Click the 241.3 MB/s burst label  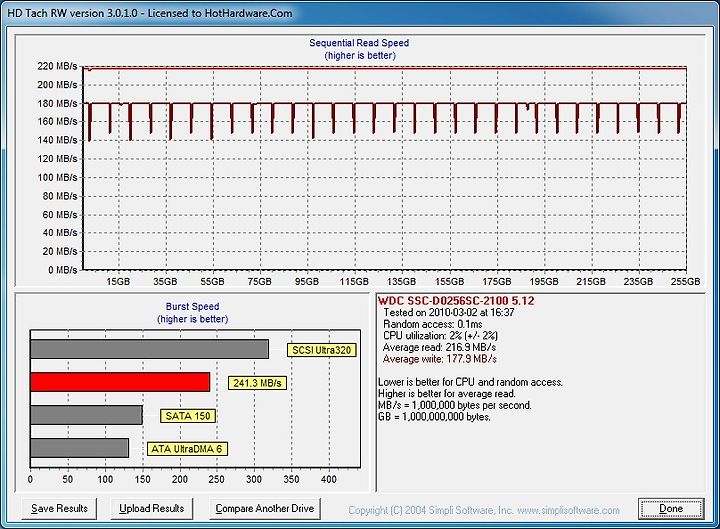(x=257, y=383)
